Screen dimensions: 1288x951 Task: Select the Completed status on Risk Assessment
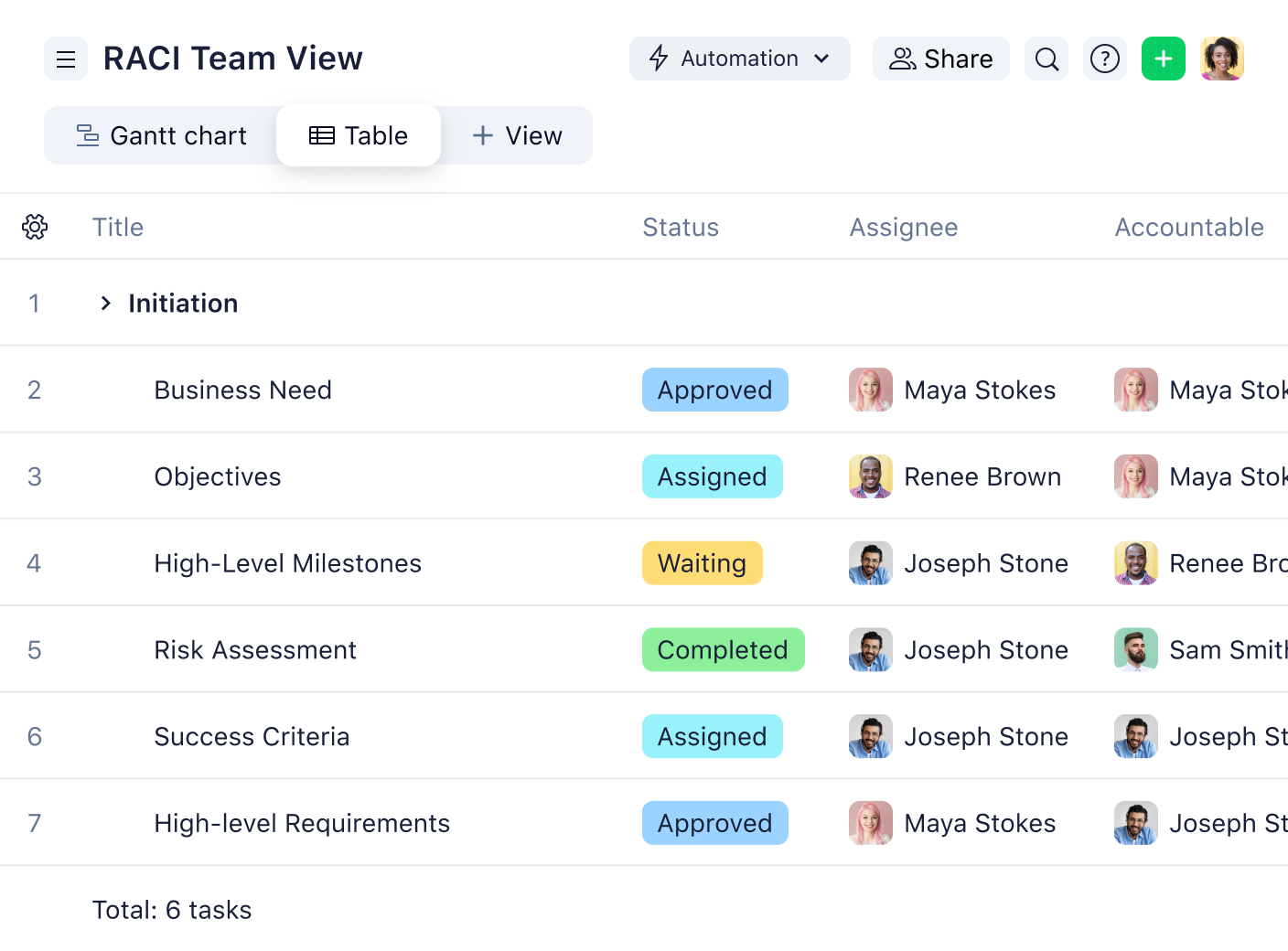coord(723,649)
